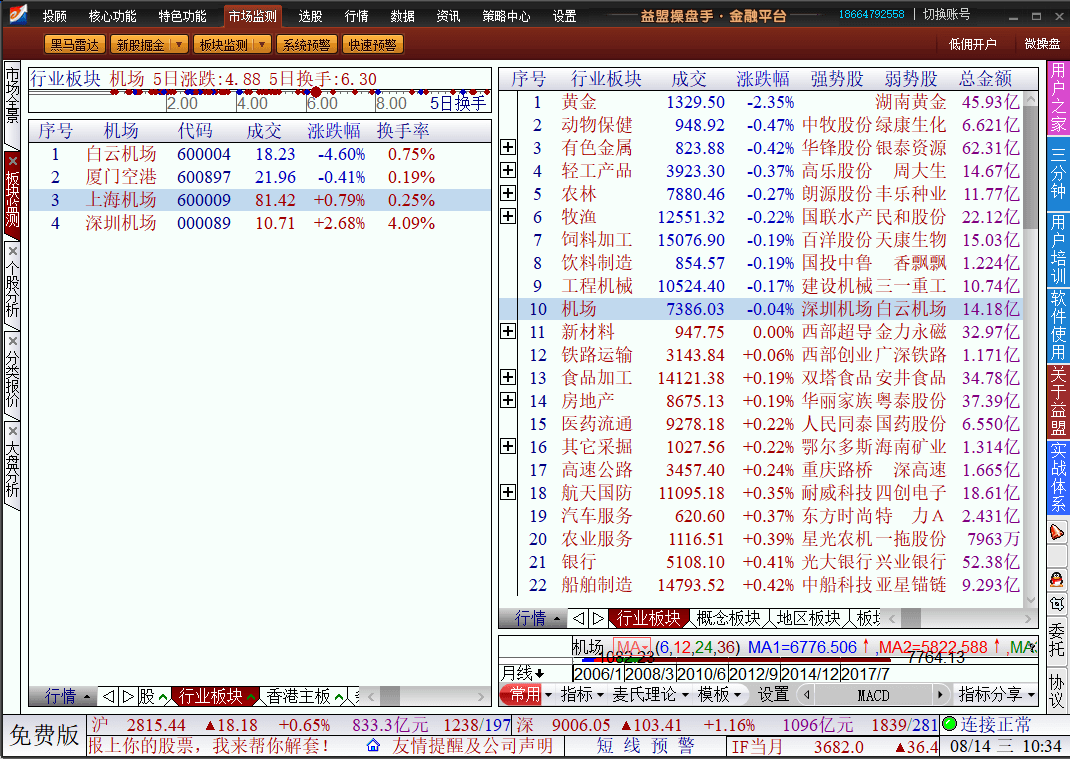Viewport: 1070px width, 759px height.
Task: Click the left arrow beside MACD
Action: [807, 695]
